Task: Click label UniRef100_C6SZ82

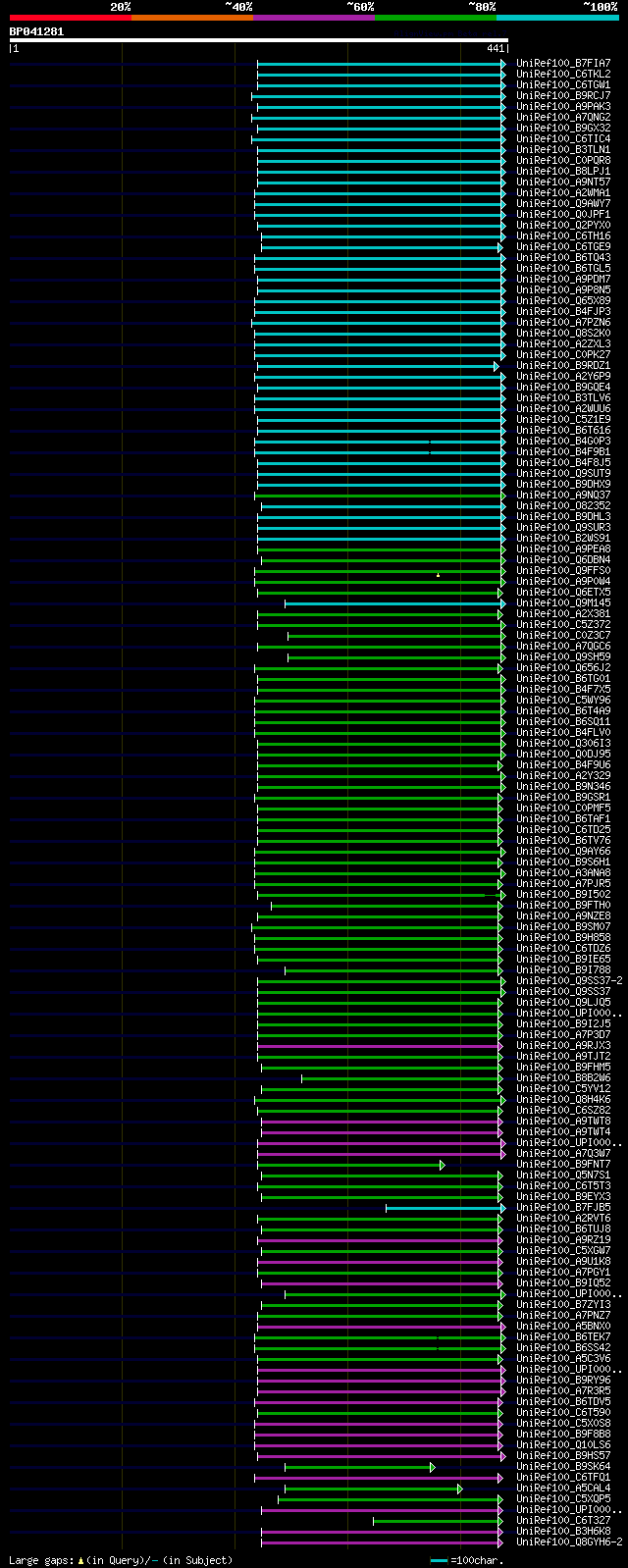Action: tap(563, 1110)
